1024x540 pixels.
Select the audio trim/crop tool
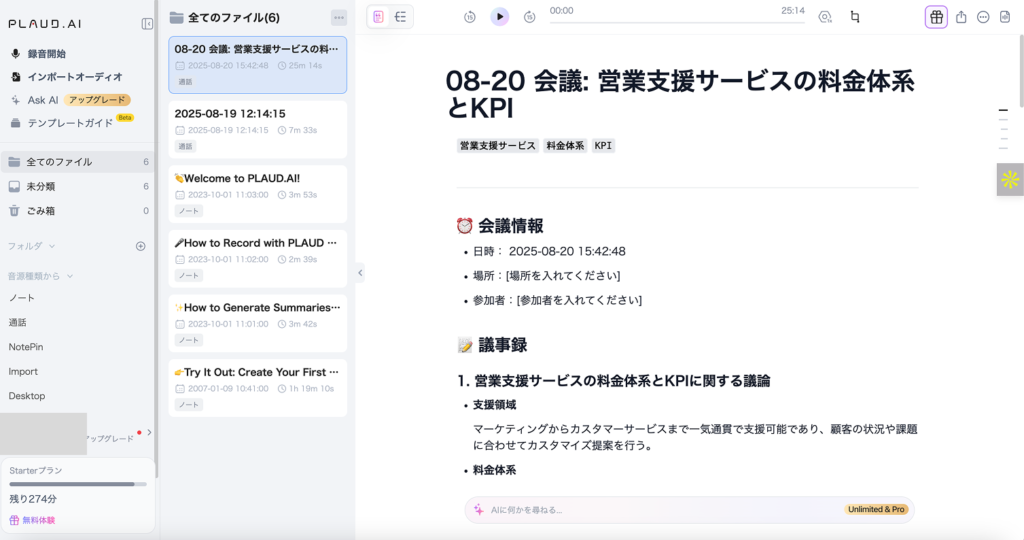point(855,17)
